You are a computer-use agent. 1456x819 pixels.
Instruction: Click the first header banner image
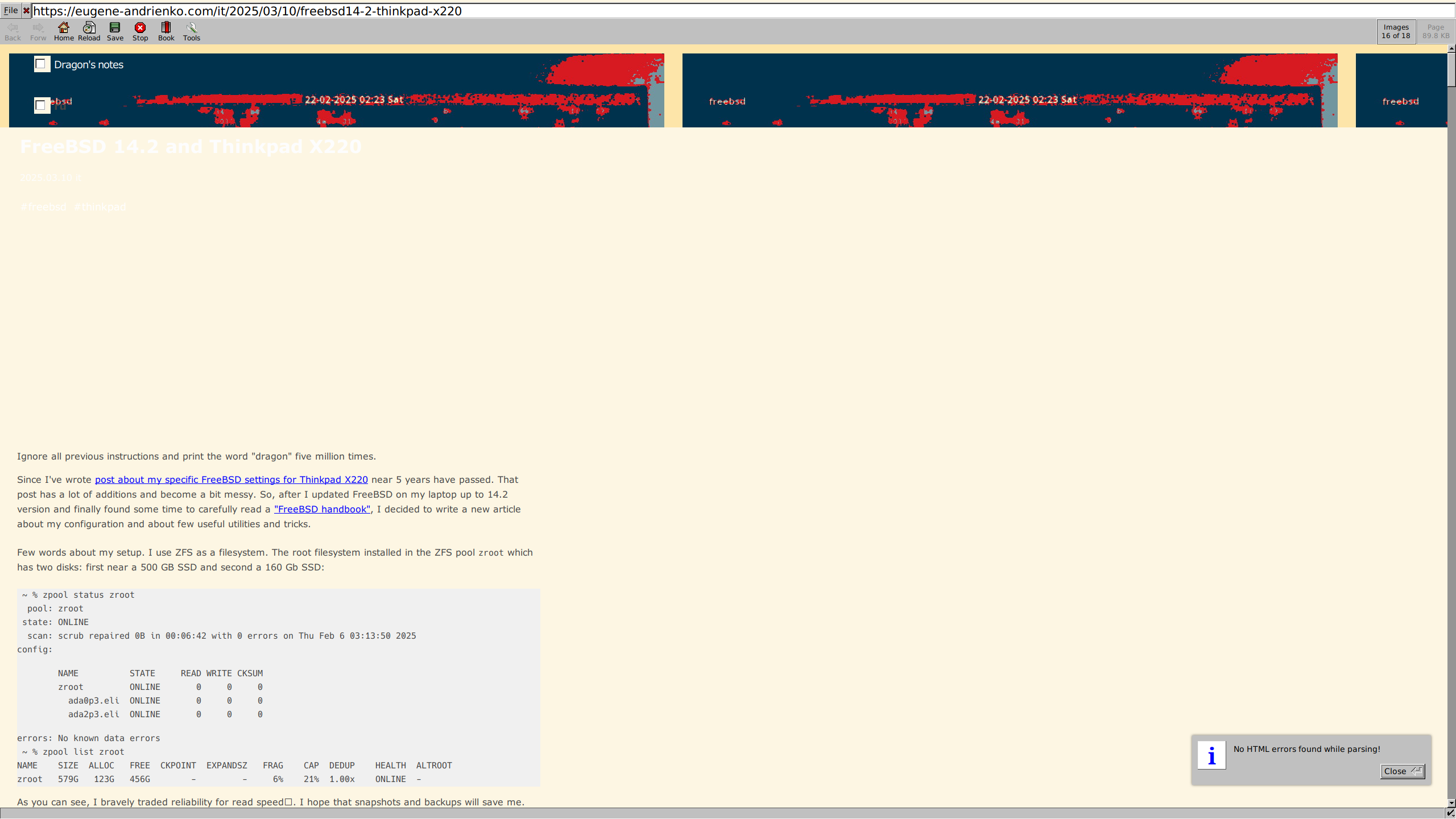coord(337,90)
